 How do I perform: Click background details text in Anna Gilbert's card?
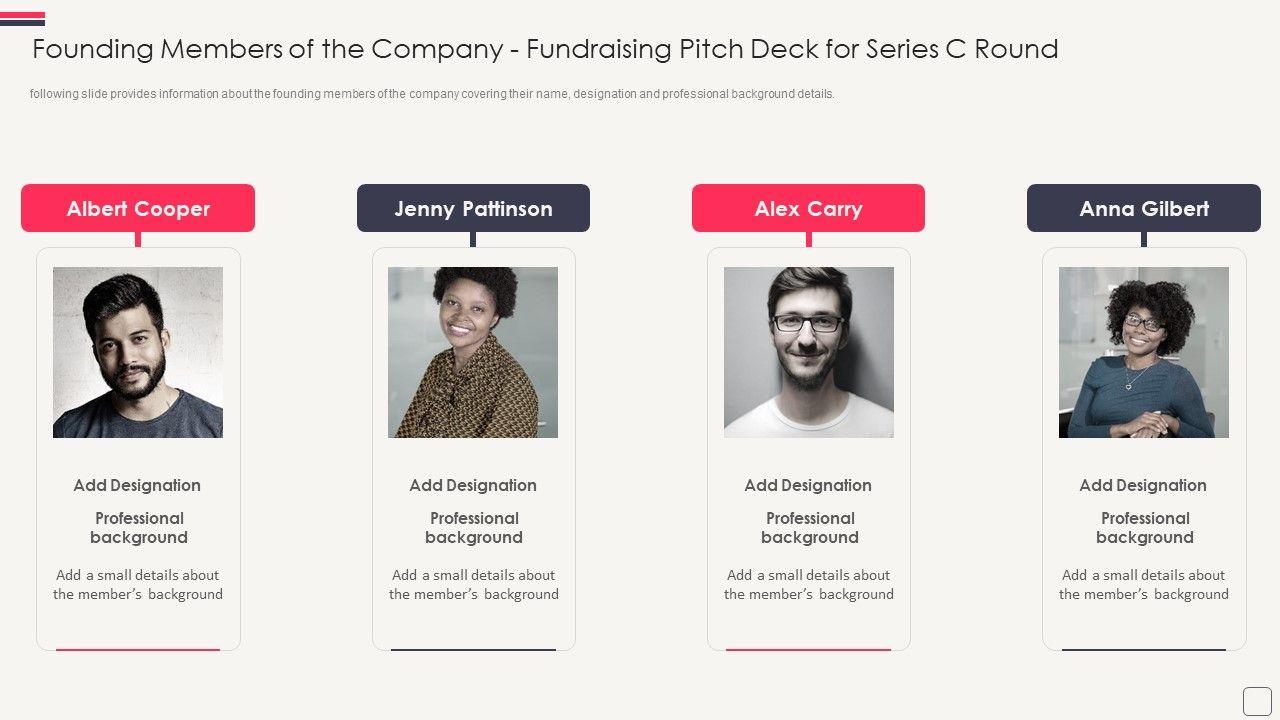click(1144, 585)
